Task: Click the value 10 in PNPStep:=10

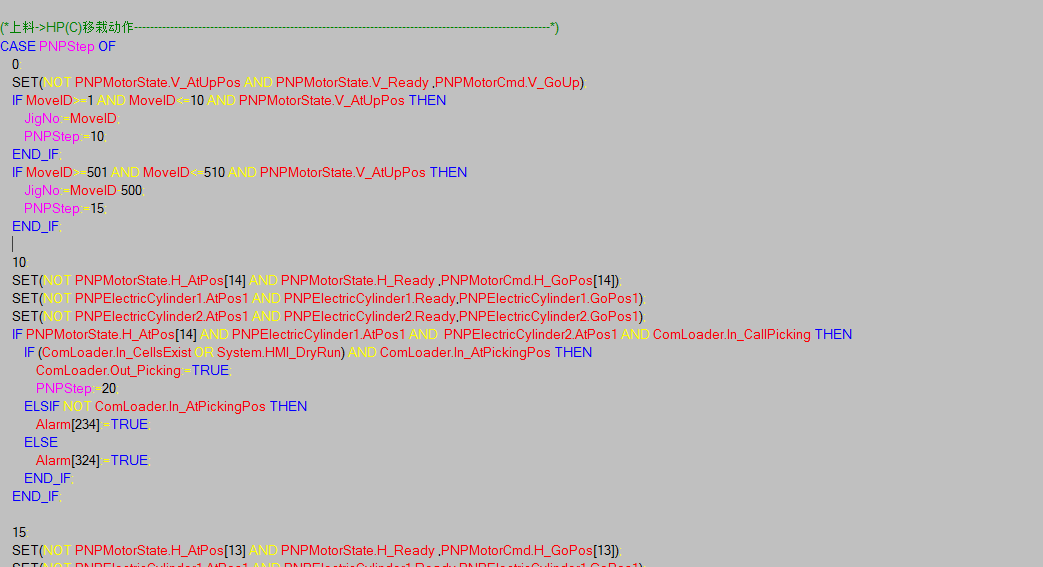Action: [x=97, y=136]
